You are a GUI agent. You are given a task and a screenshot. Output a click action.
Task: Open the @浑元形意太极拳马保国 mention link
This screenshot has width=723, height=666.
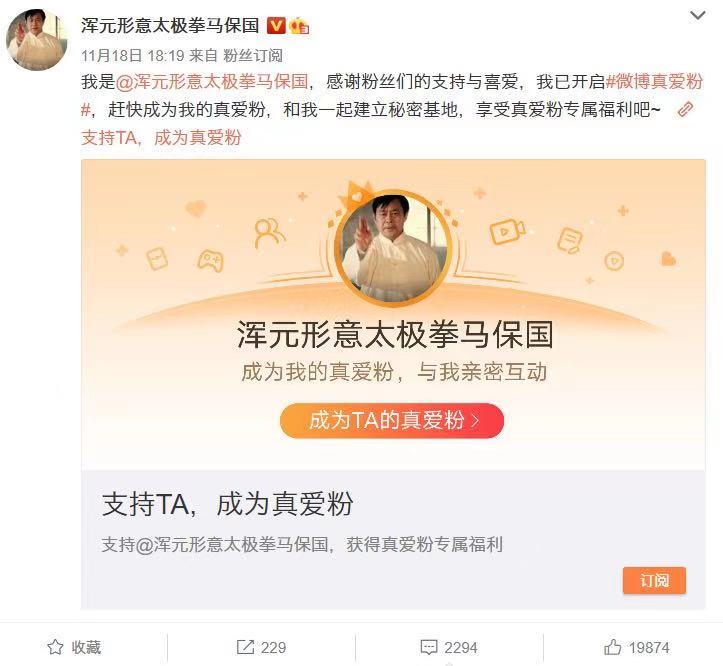pyautogui.click(x=212, y=82)
